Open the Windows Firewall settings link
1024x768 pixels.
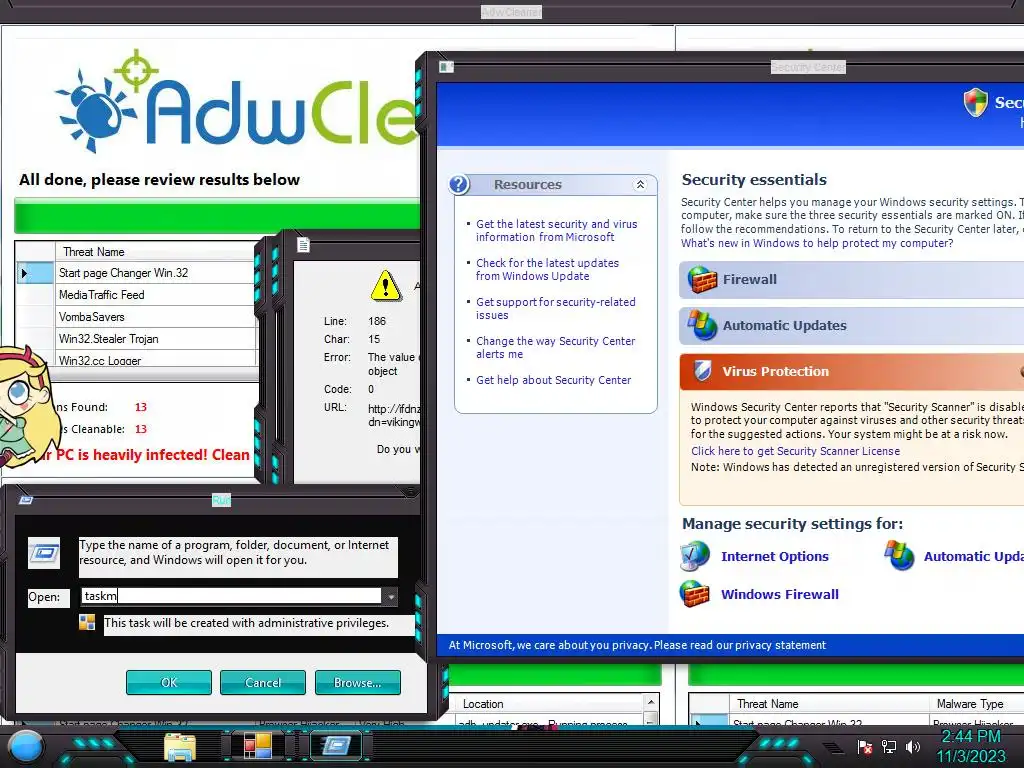click(x=780, y=594)
